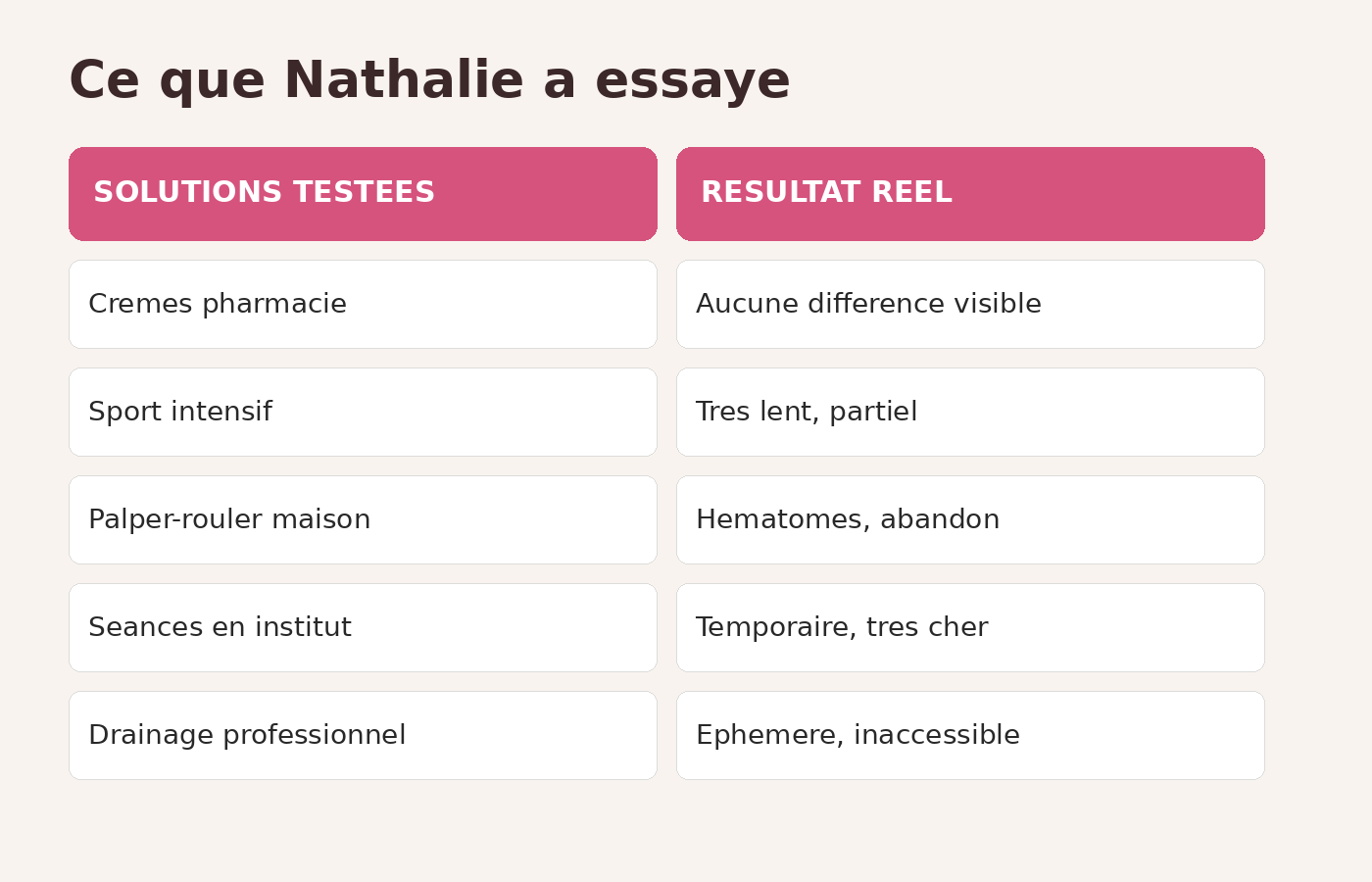The width and height of the screenshot is (1372, 882).
Task: Select the 'Tres lent, partiel' cell
Action: click(970, 412)
